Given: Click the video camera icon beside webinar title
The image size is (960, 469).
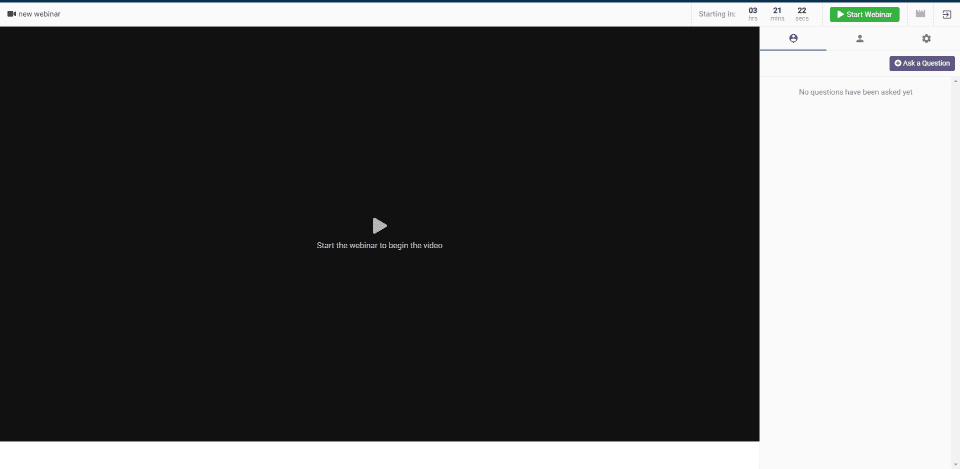Looking at the screenshot, I should (11, 14).
